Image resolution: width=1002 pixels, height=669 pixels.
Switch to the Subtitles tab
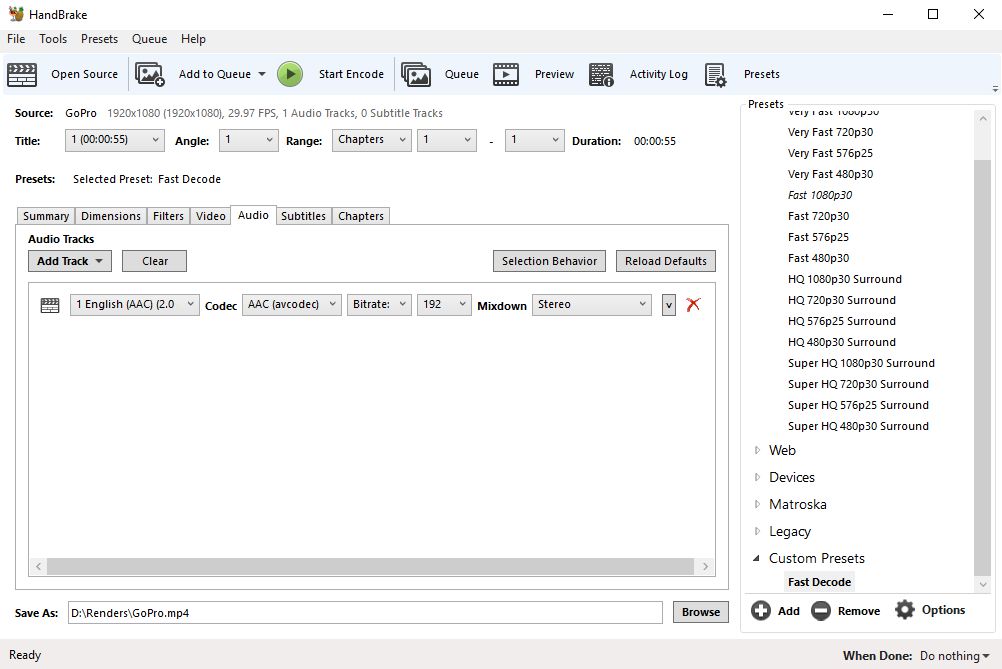point(304,216)
